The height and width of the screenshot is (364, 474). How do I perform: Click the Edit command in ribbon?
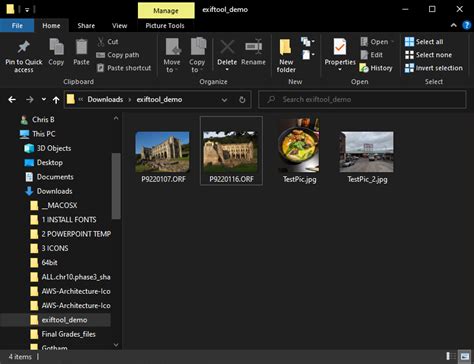click(x=371, y=55)
